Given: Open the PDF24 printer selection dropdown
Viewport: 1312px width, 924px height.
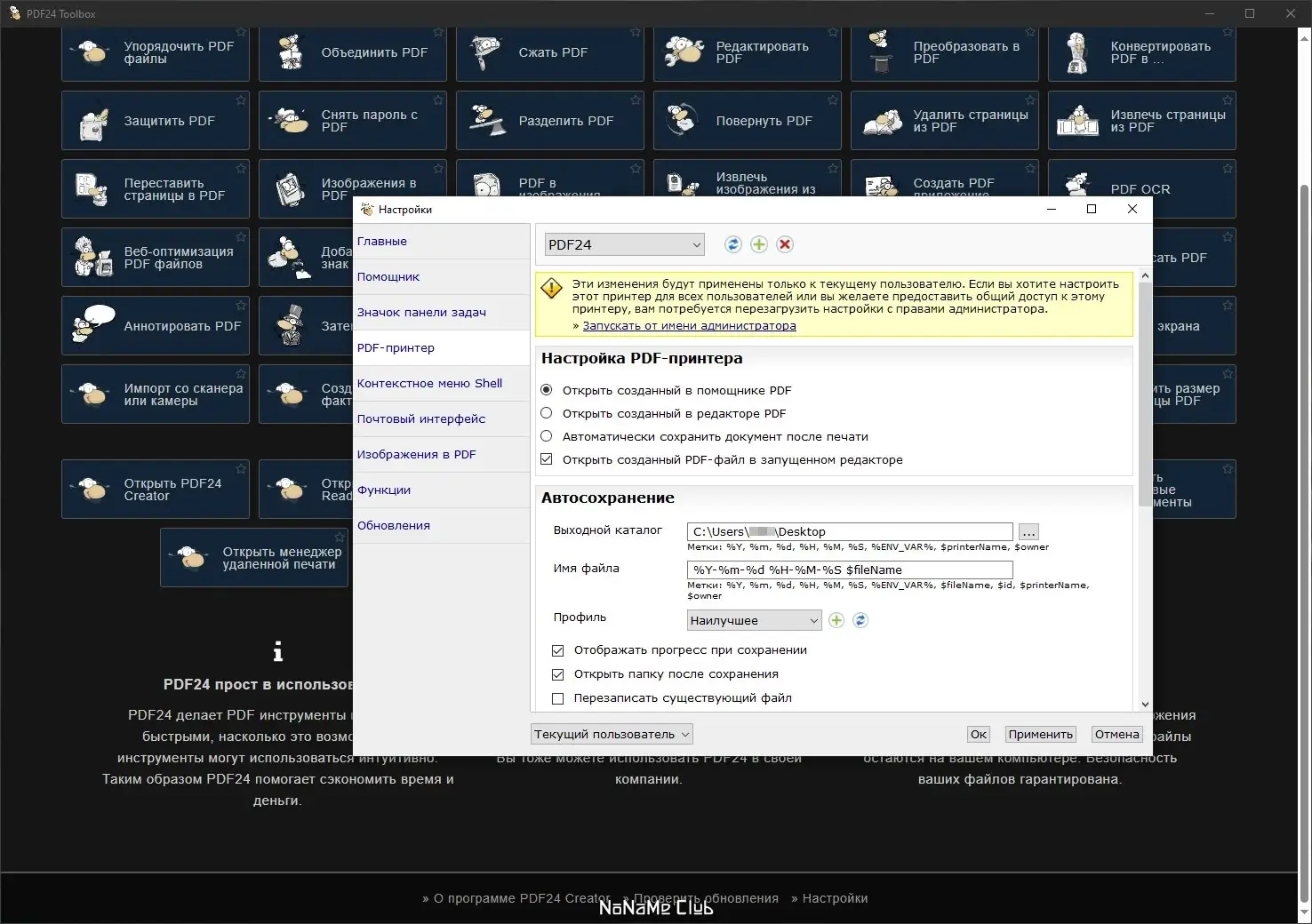Looking at the screenshot, I should (625, 244).
